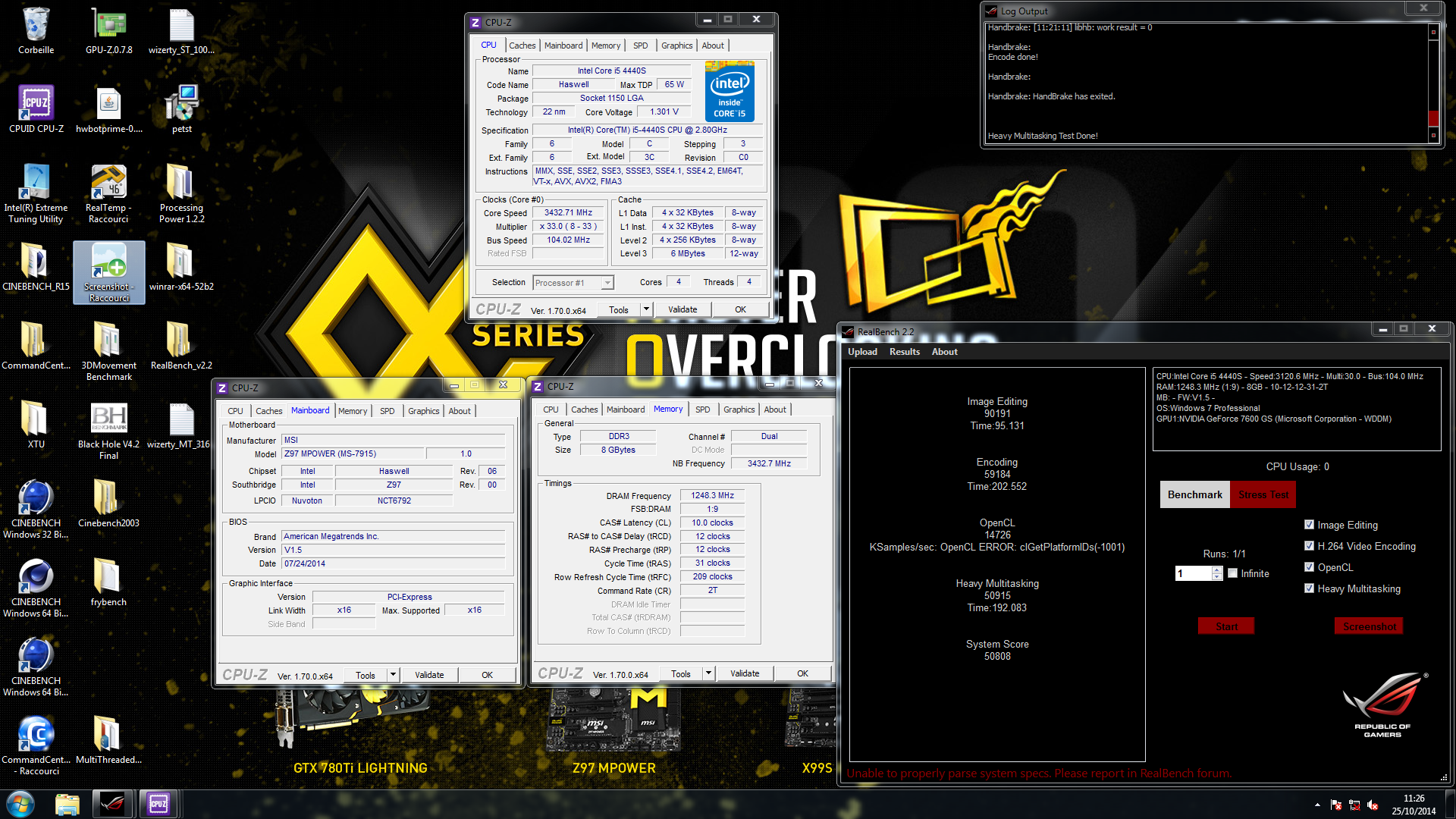Open winrar-x64-52b2 icon
1456x819 pixels.
(181, 267)
